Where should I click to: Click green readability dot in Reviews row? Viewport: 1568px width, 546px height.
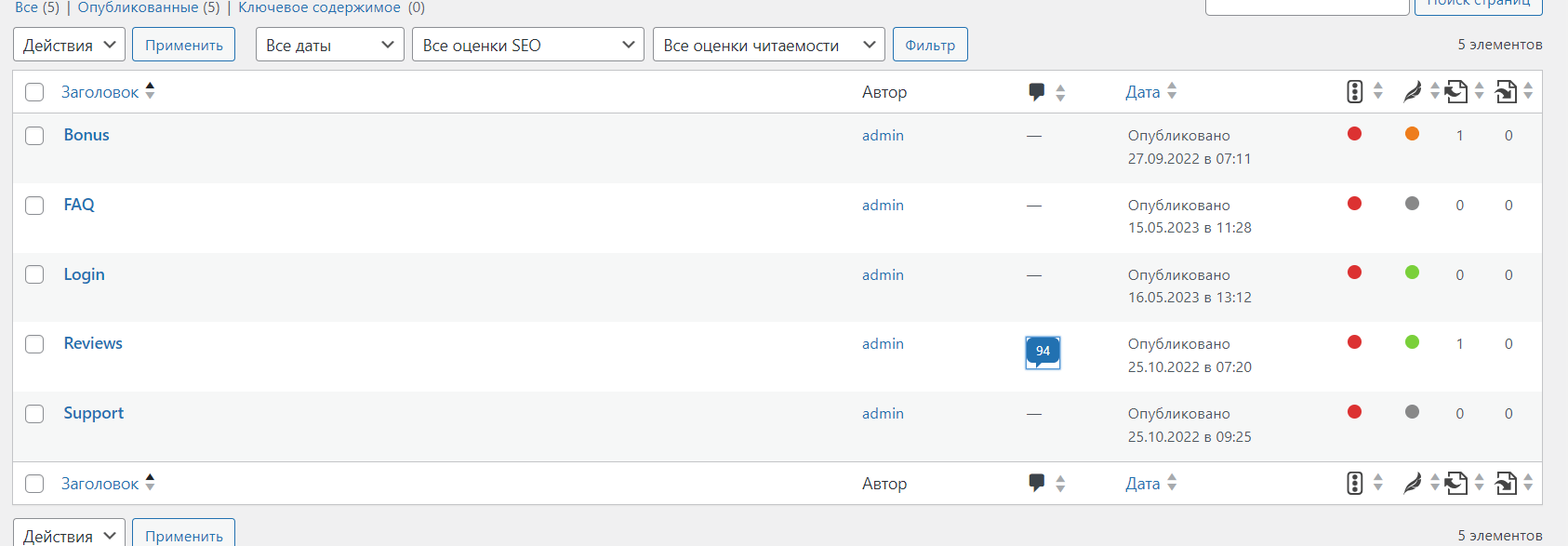point(1412,342)
